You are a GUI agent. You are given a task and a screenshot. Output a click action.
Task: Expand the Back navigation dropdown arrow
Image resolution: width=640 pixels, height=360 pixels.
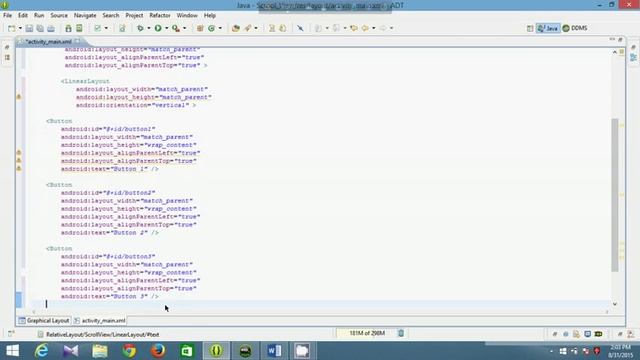pyautogui.click(x=373, y=28)
